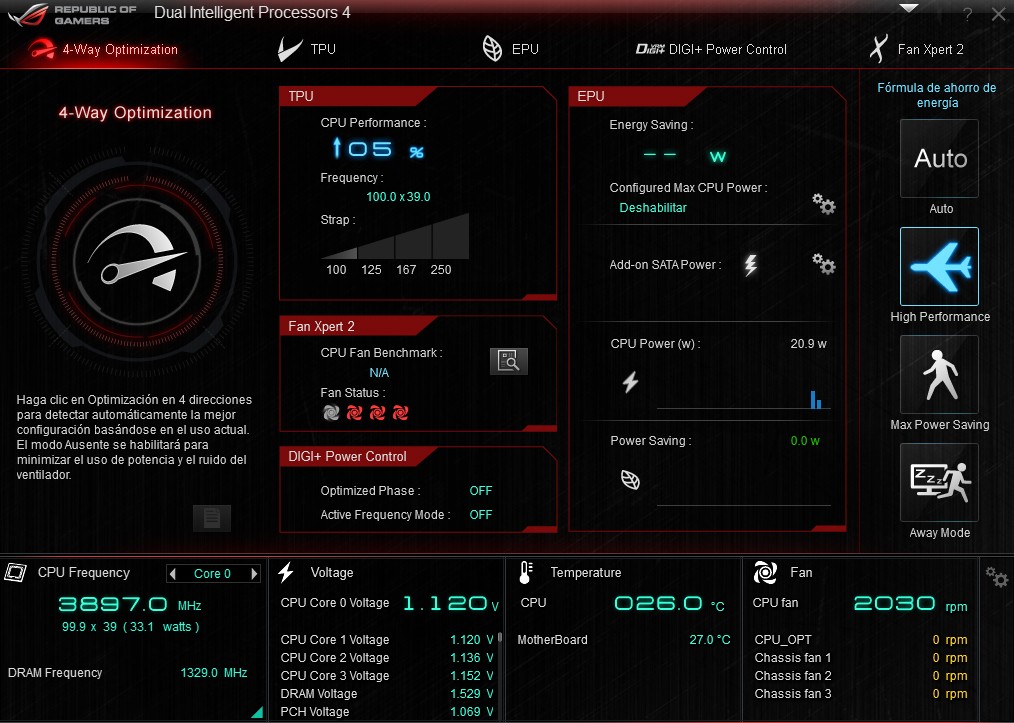Select next core with right arrow
The image size is (1014, 723).
tap(254, 574)
